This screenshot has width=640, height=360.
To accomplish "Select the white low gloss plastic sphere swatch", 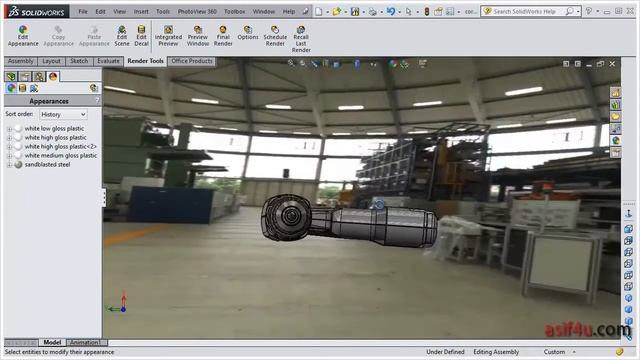I will (18, 129).
